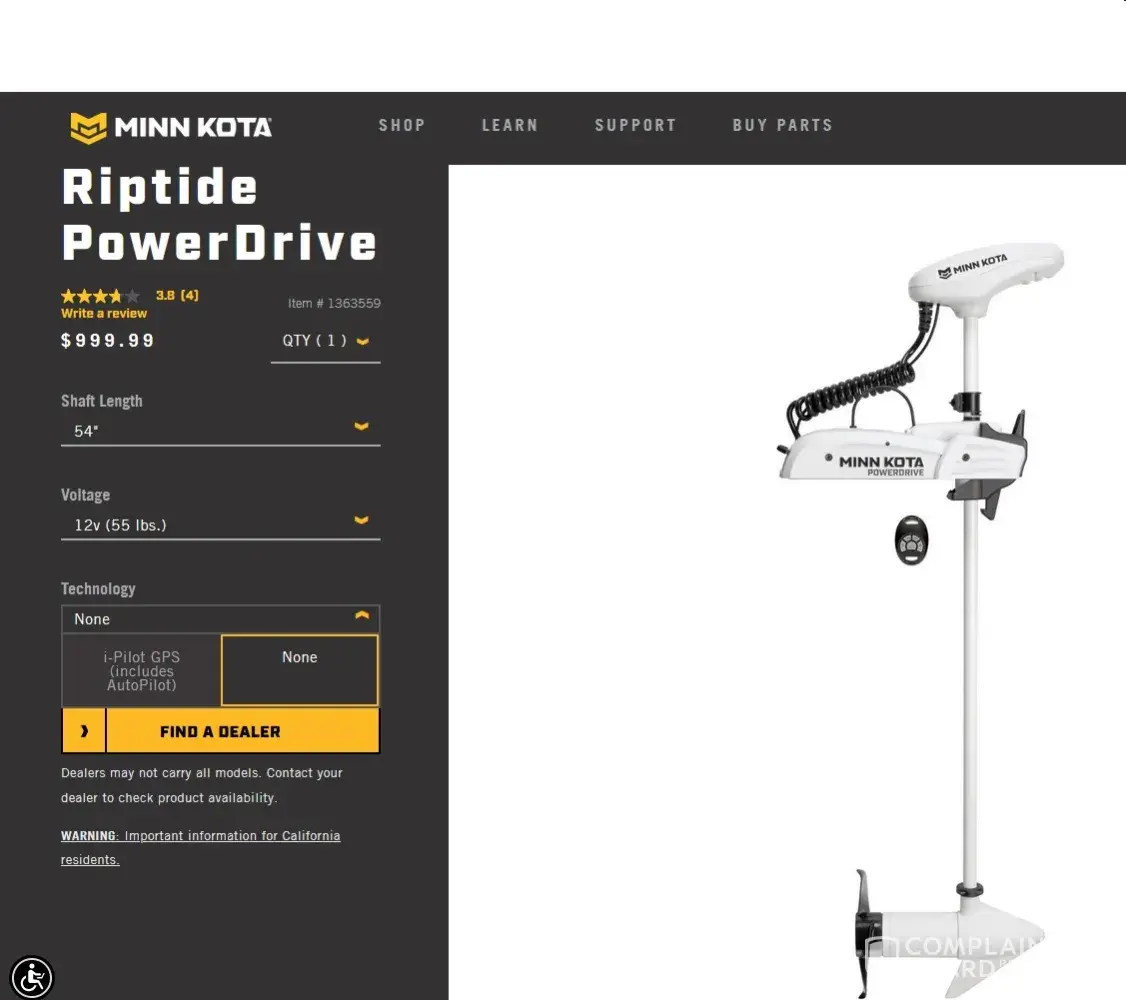Click the $999.99 price text

(x=108, y=340)
